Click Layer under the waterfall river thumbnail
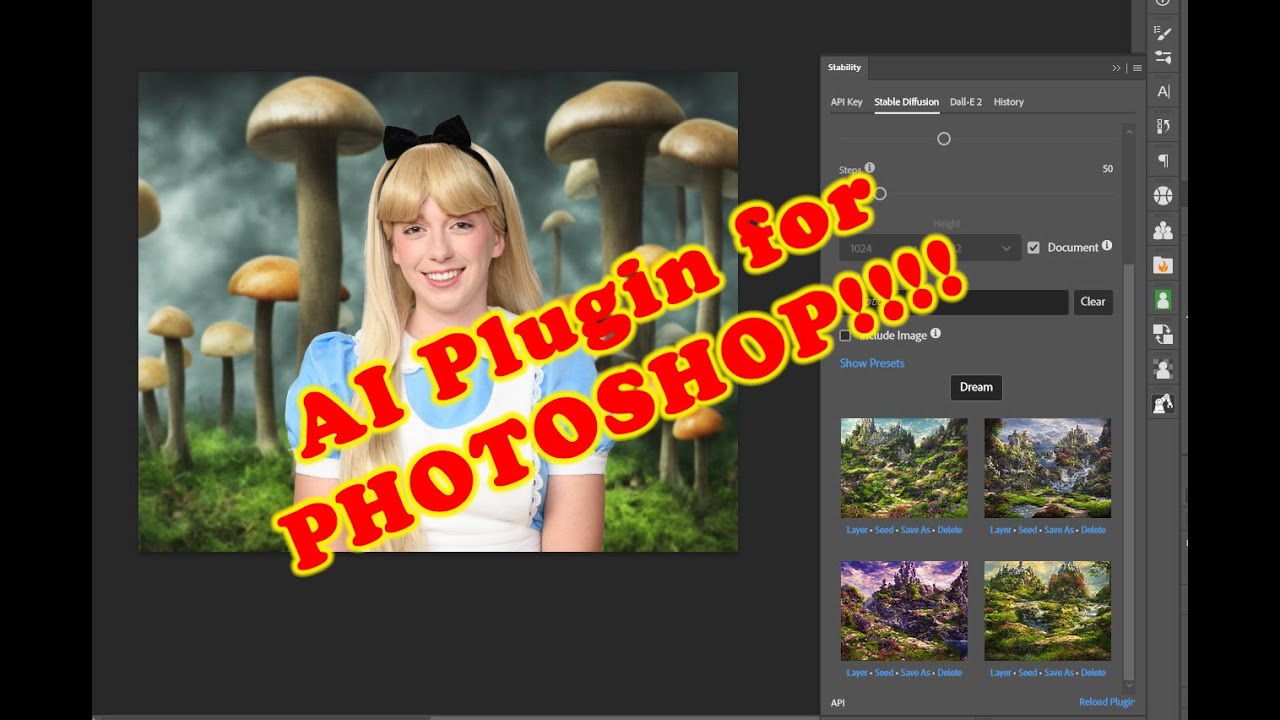Screen dimensions: 1280x720 click(1000, 530)
